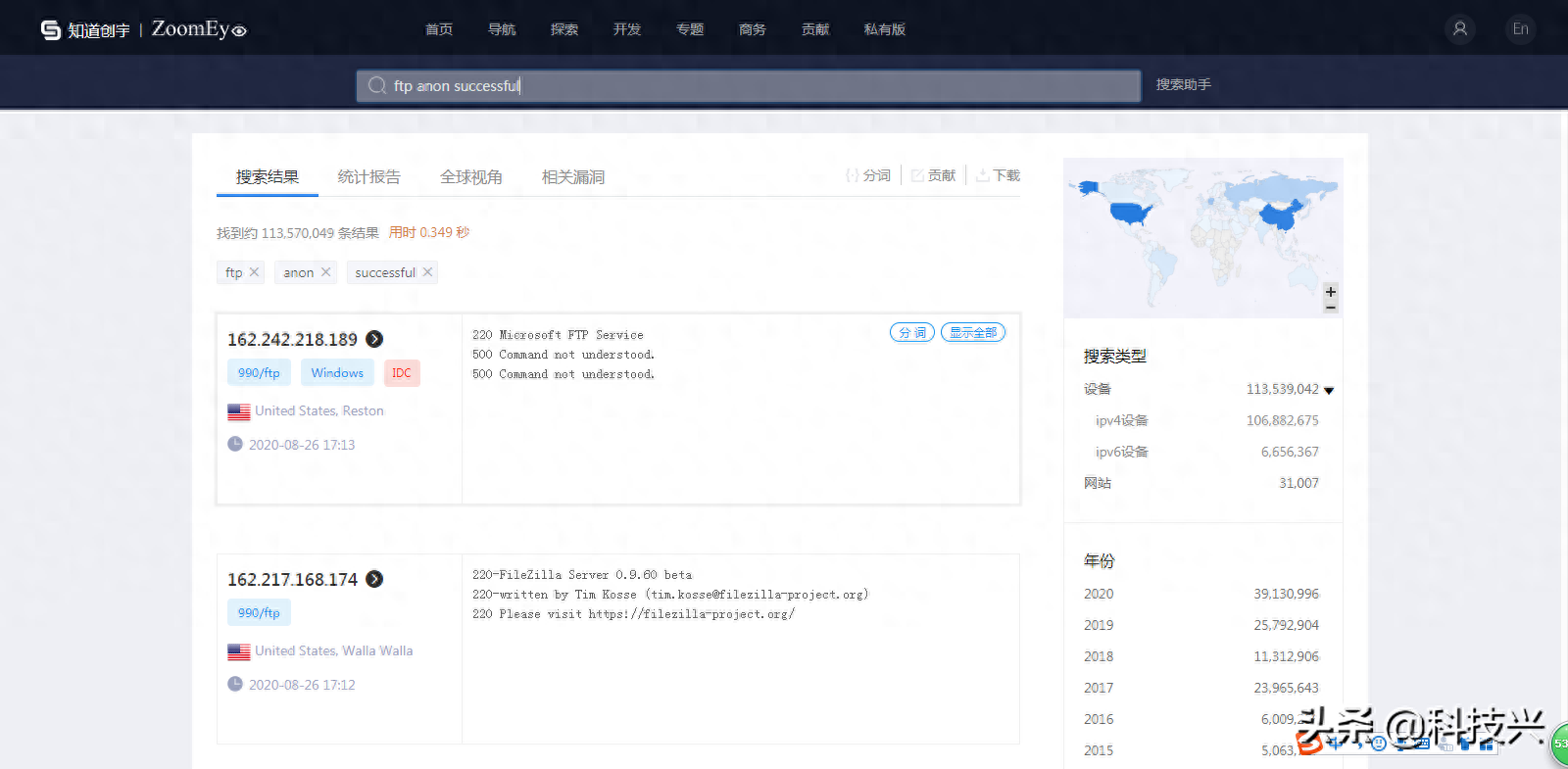The height and width of the screenshot is (769, 1568).
Task: Open the 私有版 menu item
Action: click(x=885, y=29)
